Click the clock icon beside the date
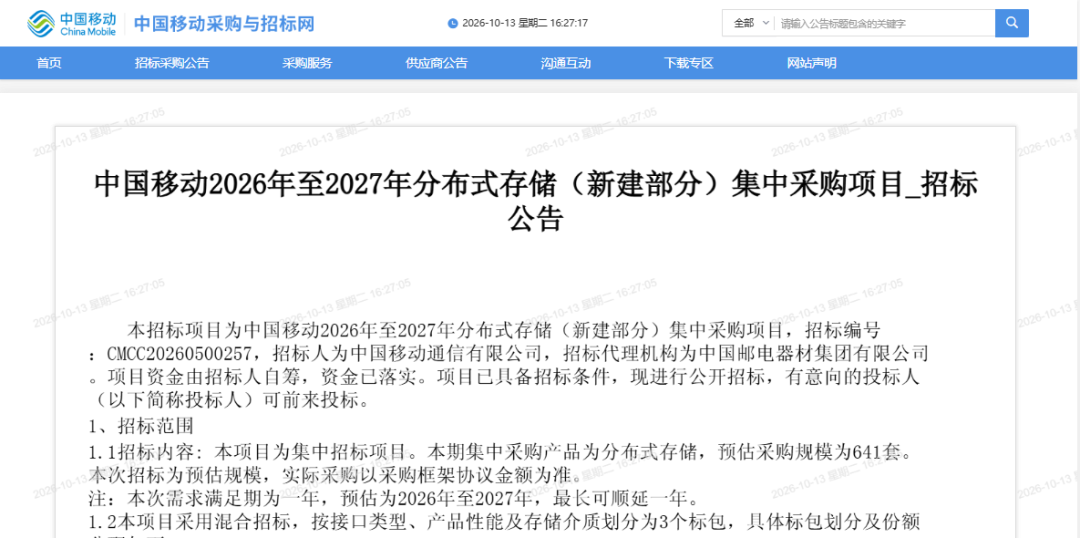The height and width of the screenshot is (538, 1080). (x=453, y=23)
